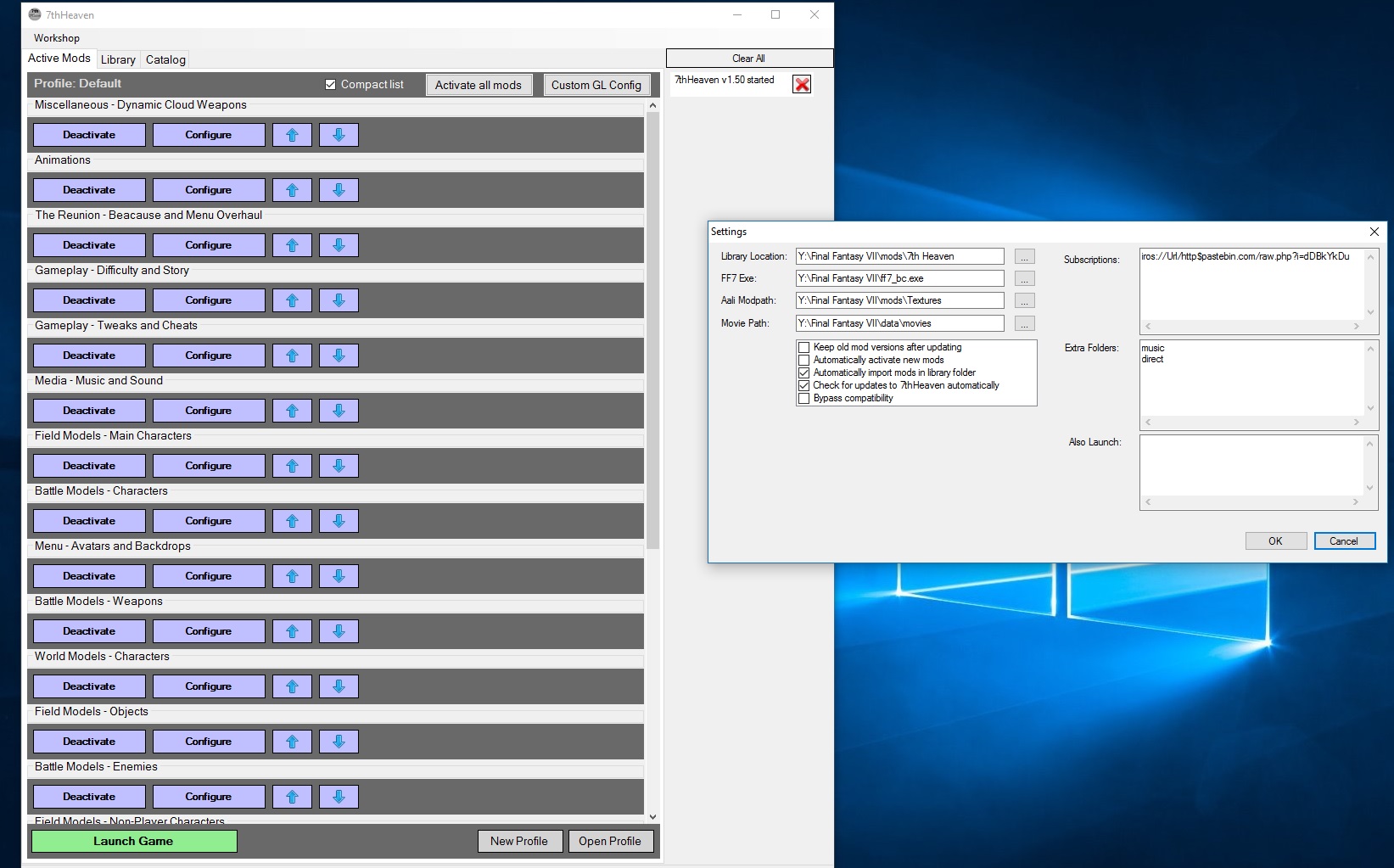Viewport: 1394px width, 868px height.
Task: Click the Launch Game button
Action: pos(134,841)
